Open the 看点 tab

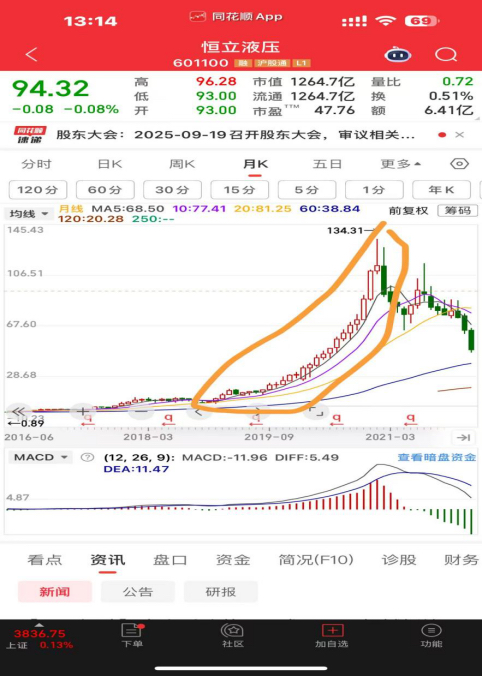45,560
